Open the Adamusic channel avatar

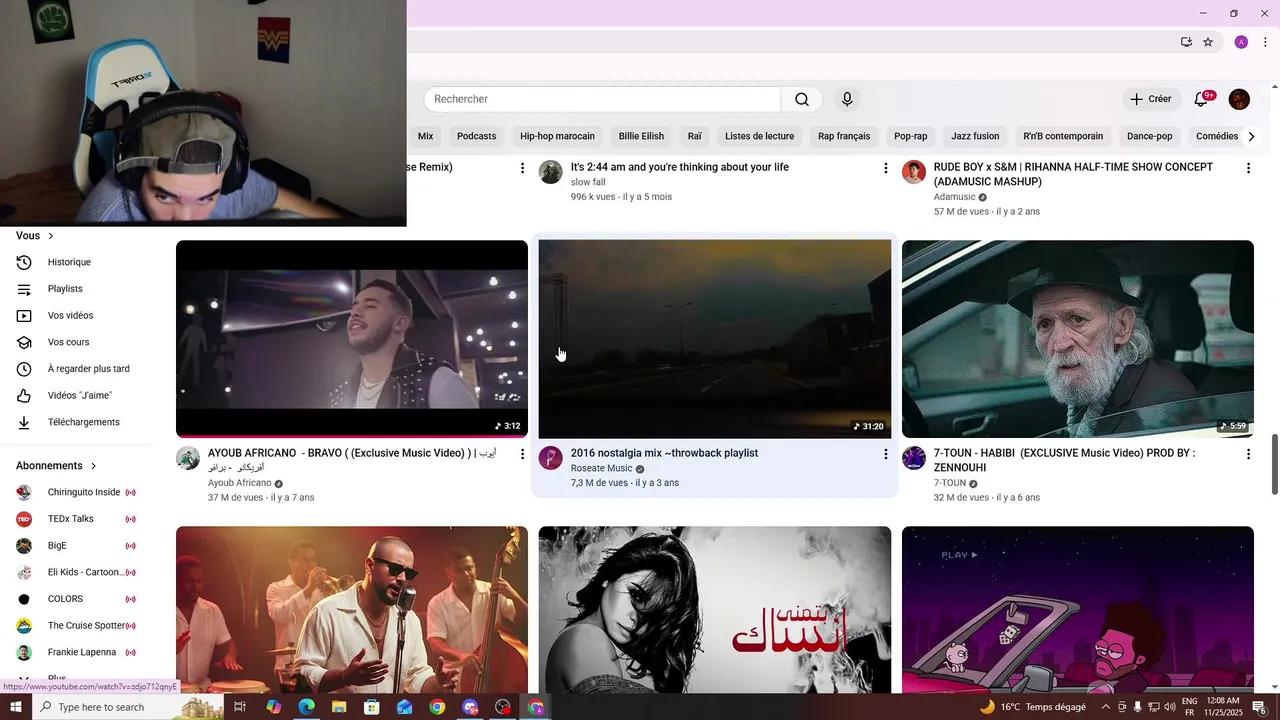pos(914,172)
